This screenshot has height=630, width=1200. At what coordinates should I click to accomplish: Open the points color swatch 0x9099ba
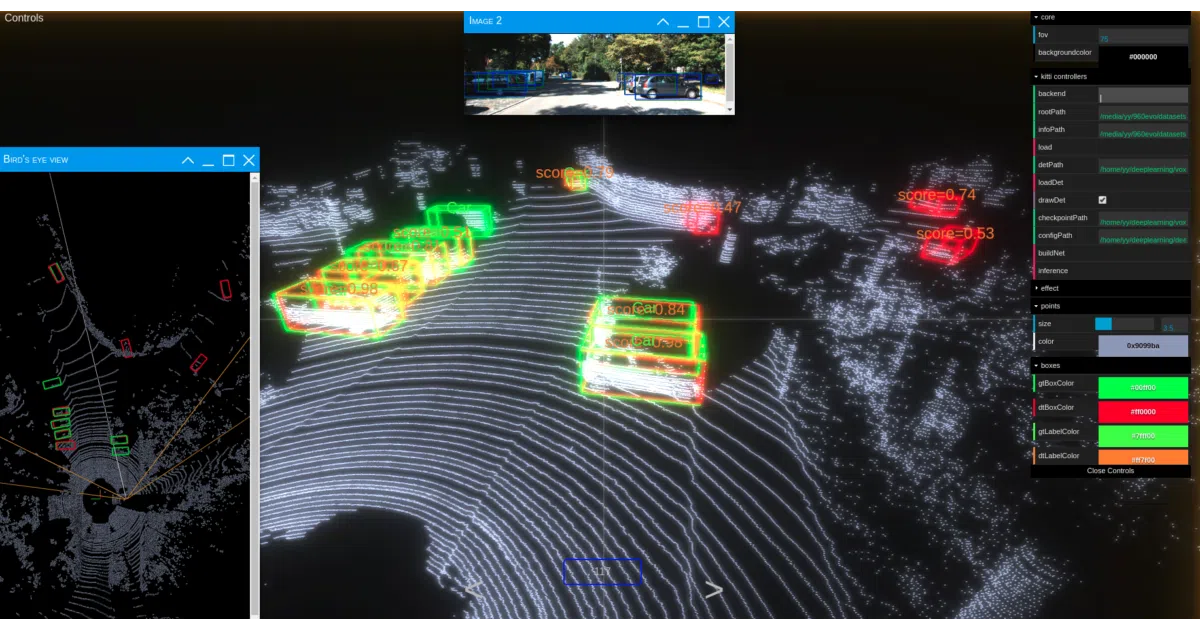[x=1143, y=346]
